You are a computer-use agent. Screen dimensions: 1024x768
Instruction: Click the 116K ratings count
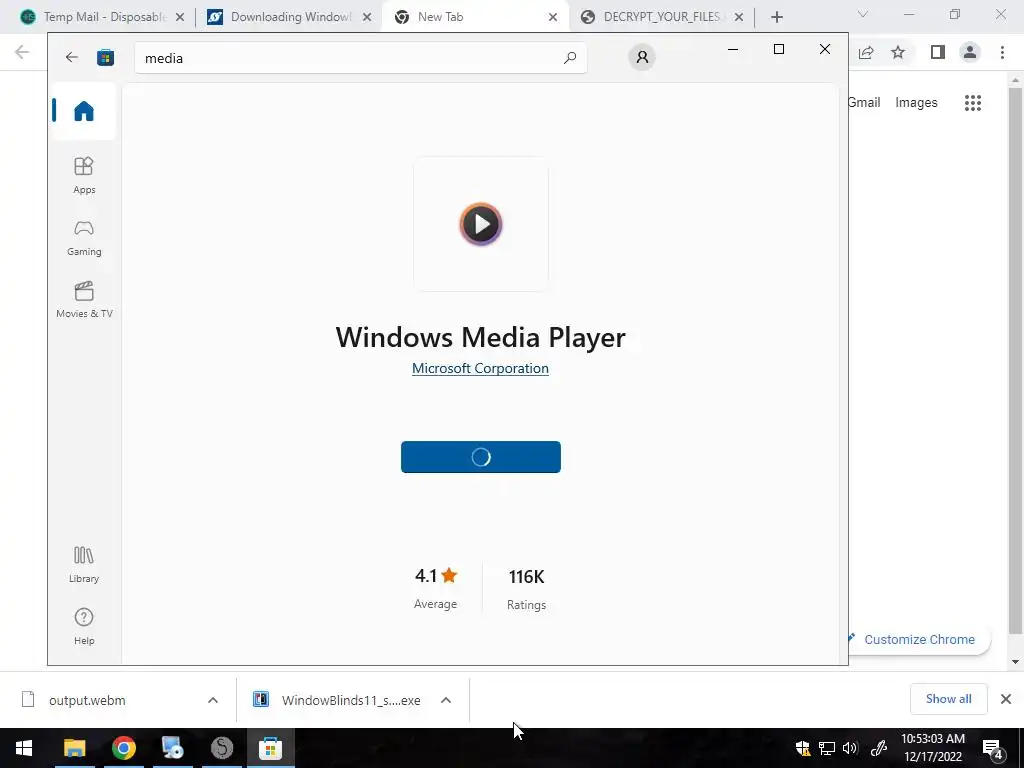point(526,577)
